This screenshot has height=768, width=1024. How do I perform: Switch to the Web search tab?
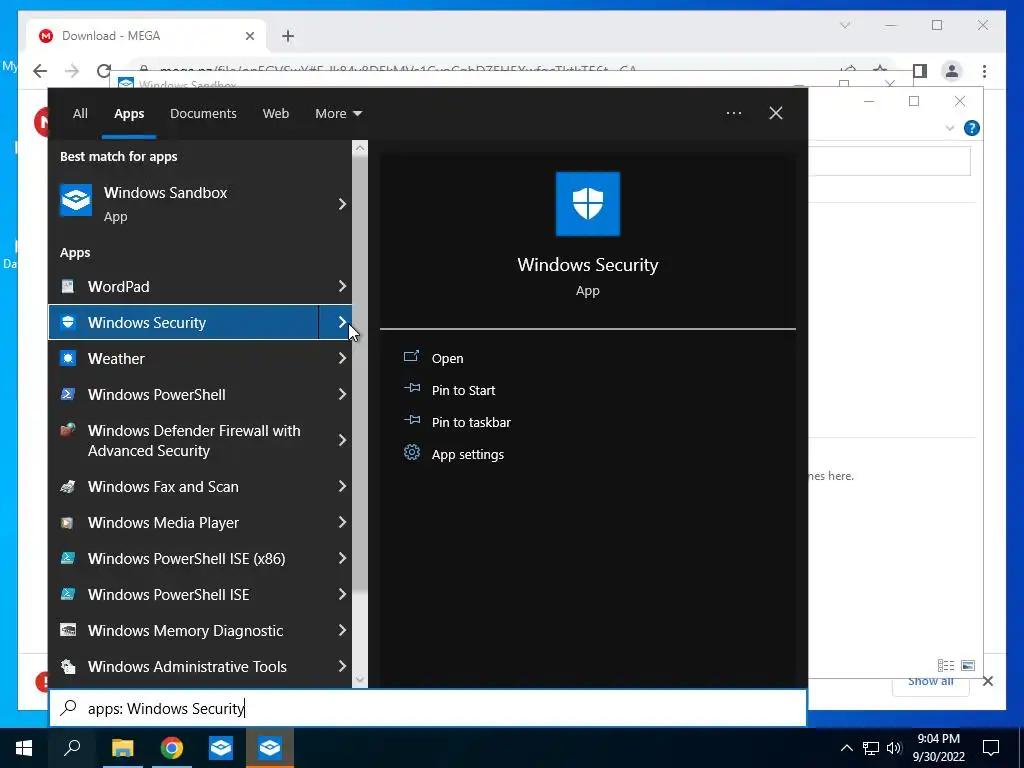click(276, 114)
